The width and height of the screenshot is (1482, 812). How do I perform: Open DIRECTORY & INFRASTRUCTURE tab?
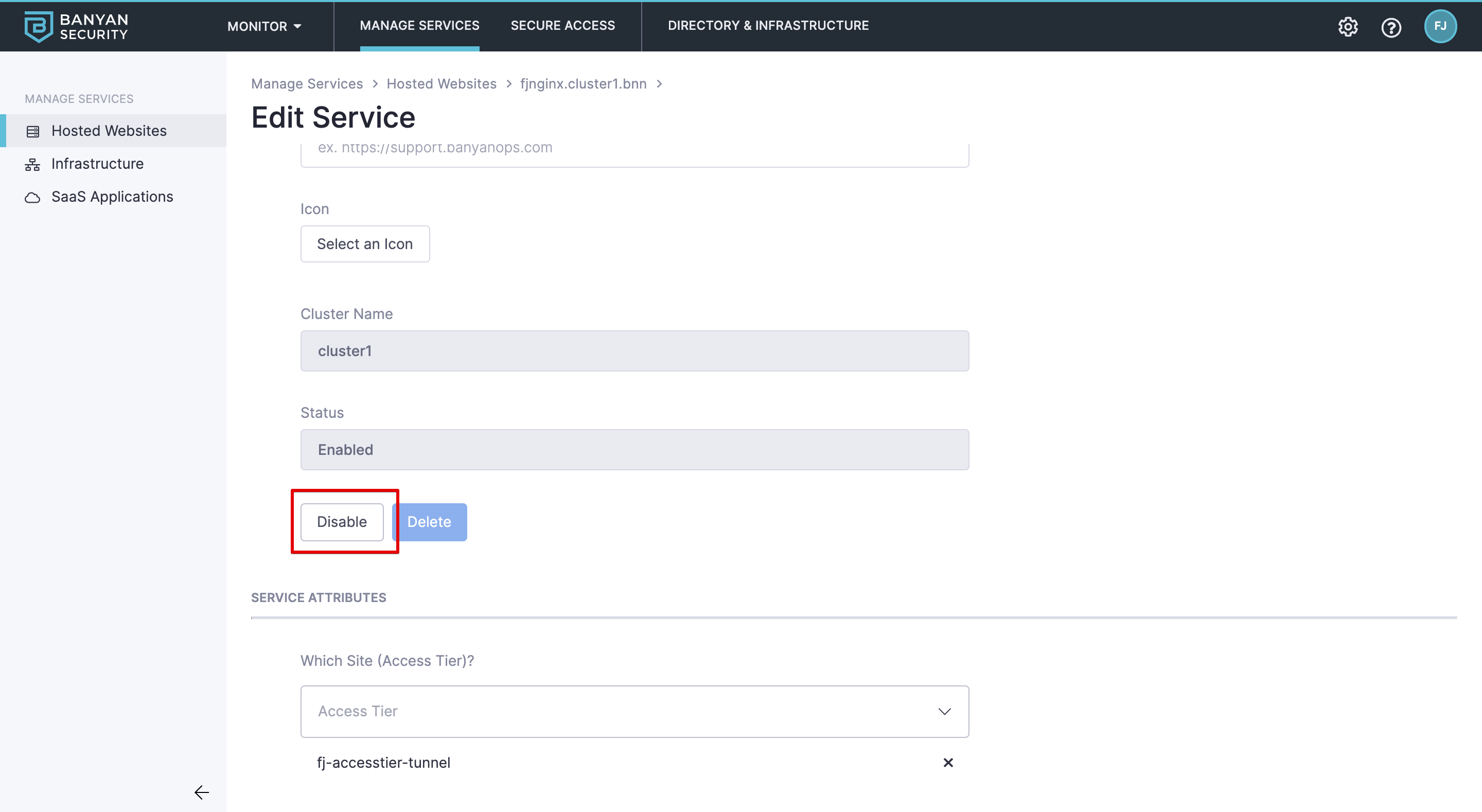click(x=768, y=25)
